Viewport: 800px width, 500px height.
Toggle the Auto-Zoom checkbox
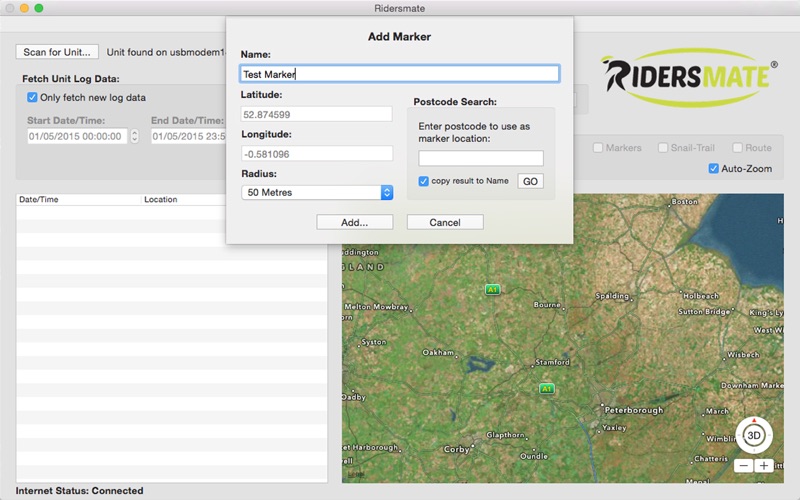point(713,168)
